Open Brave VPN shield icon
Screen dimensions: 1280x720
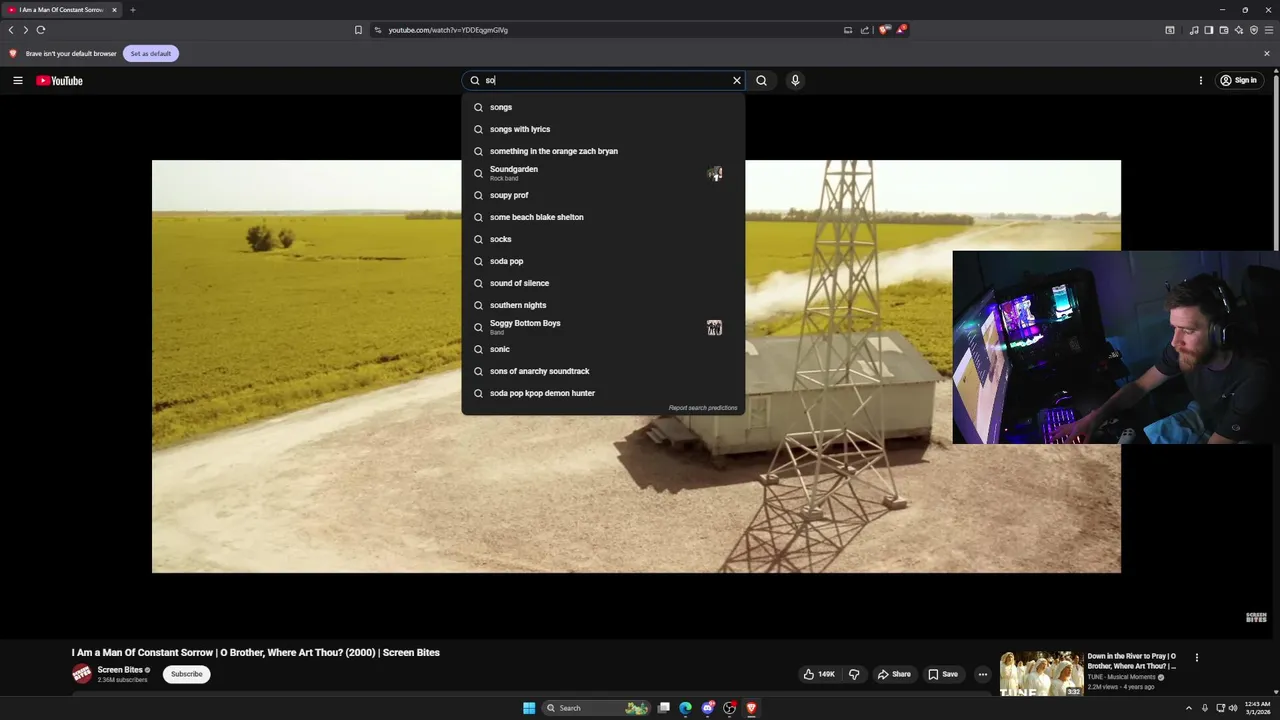point(1254,30)
